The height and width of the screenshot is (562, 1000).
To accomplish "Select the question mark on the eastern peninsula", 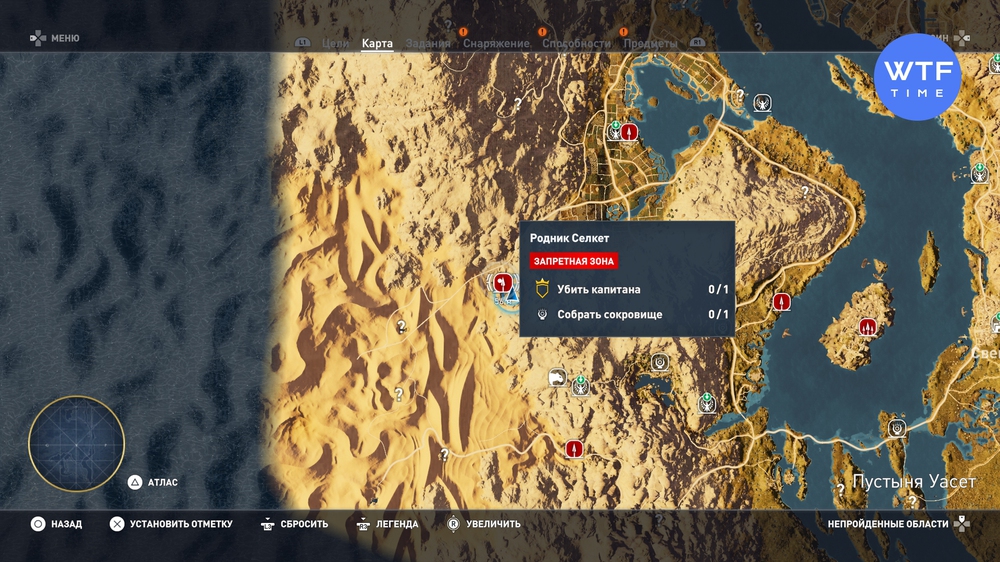I will 804,190.
